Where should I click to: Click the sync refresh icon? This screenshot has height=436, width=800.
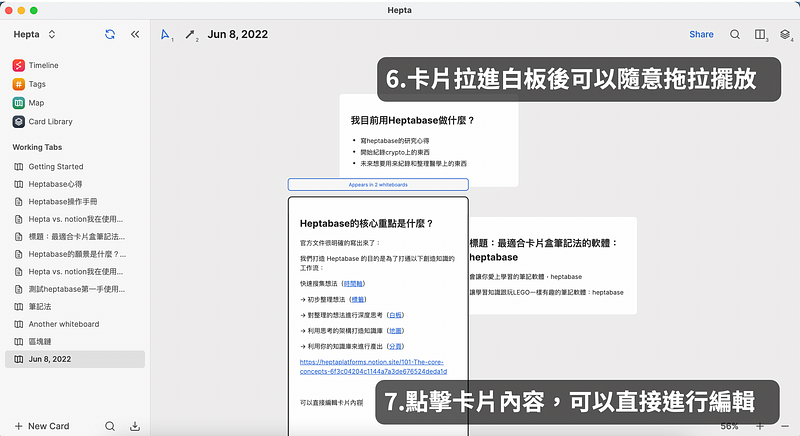[x=110, y=34]
